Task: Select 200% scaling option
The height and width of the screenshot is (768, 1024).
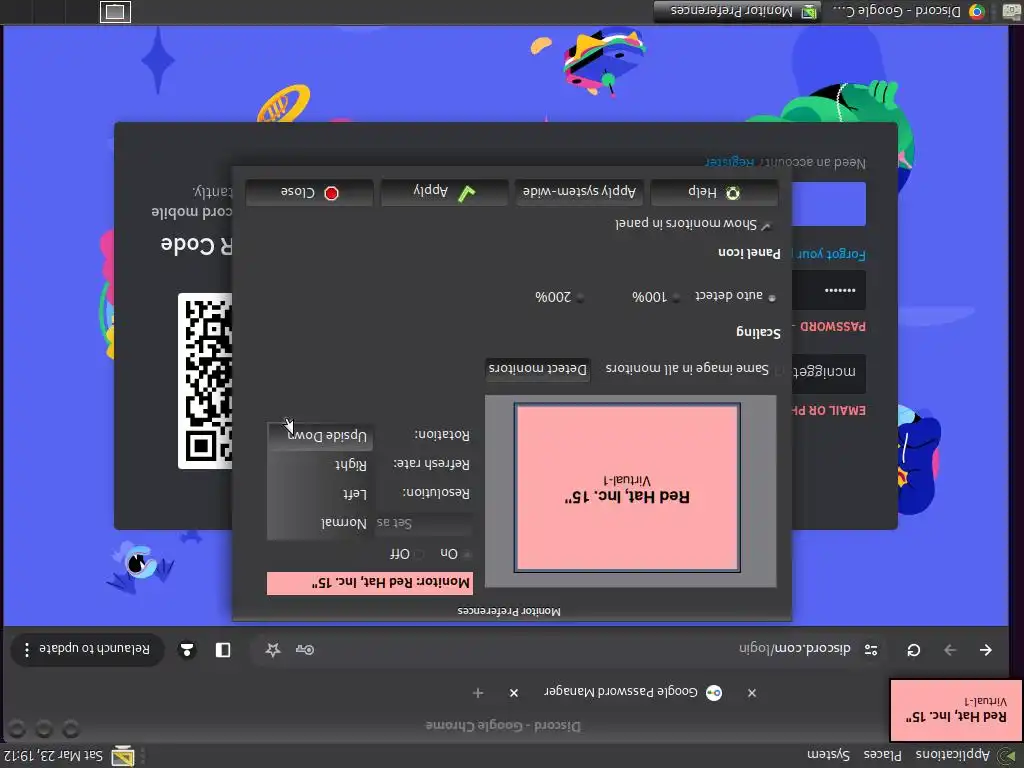Action: pos(580,298)
